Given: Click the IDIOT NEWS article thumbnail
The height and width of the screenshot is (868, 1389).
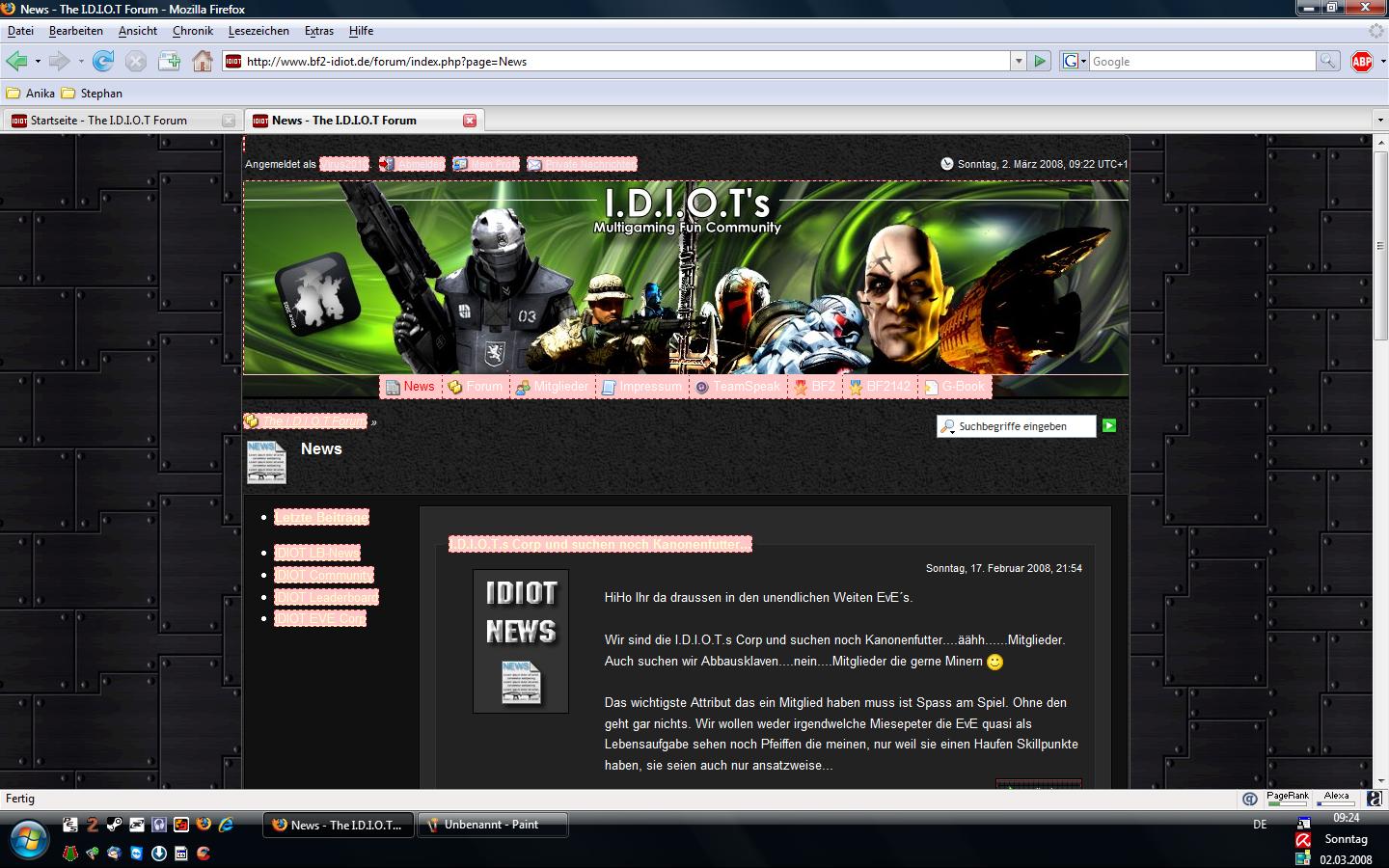Looking at the screenshot, I should 521,641.
